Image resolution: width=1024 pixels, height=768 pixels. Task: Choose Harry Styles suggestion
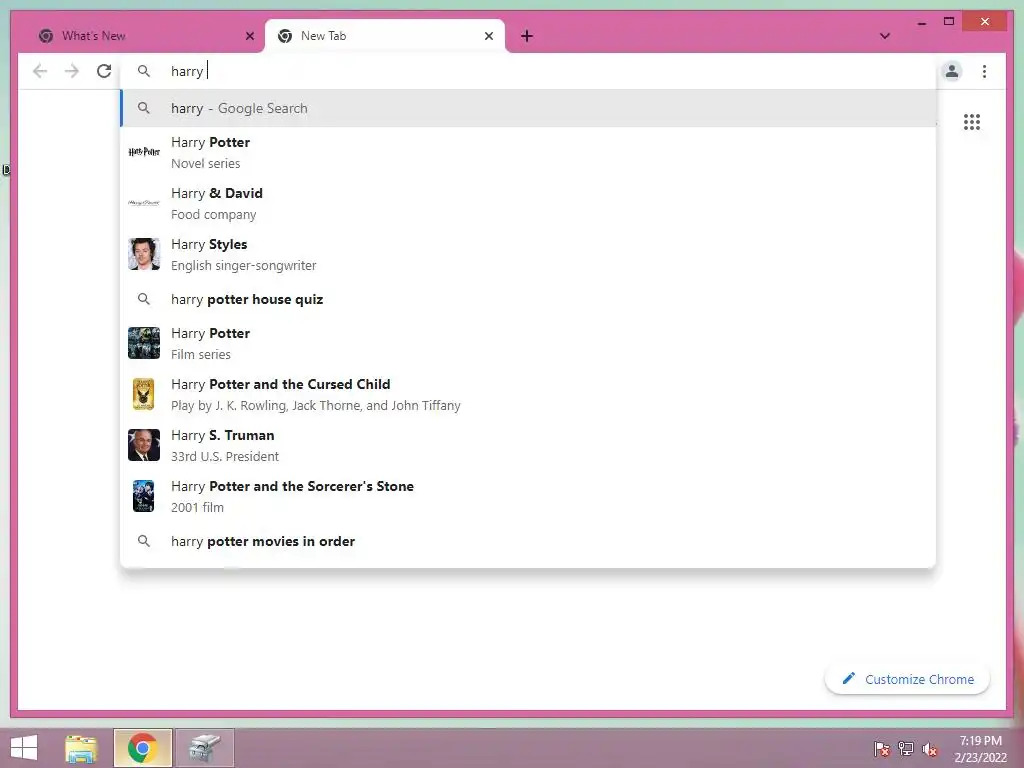(528, 254)
